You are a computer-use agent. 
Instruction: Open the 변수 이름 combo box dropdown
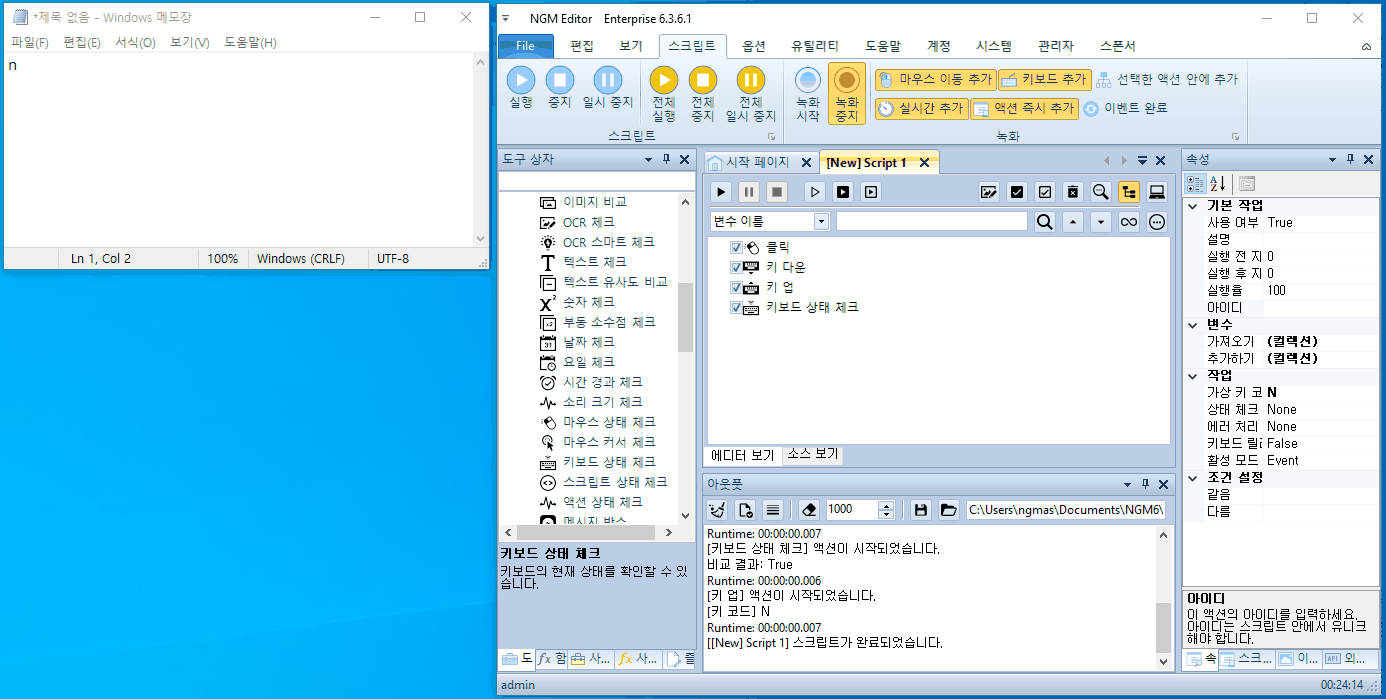click(822, 222)
